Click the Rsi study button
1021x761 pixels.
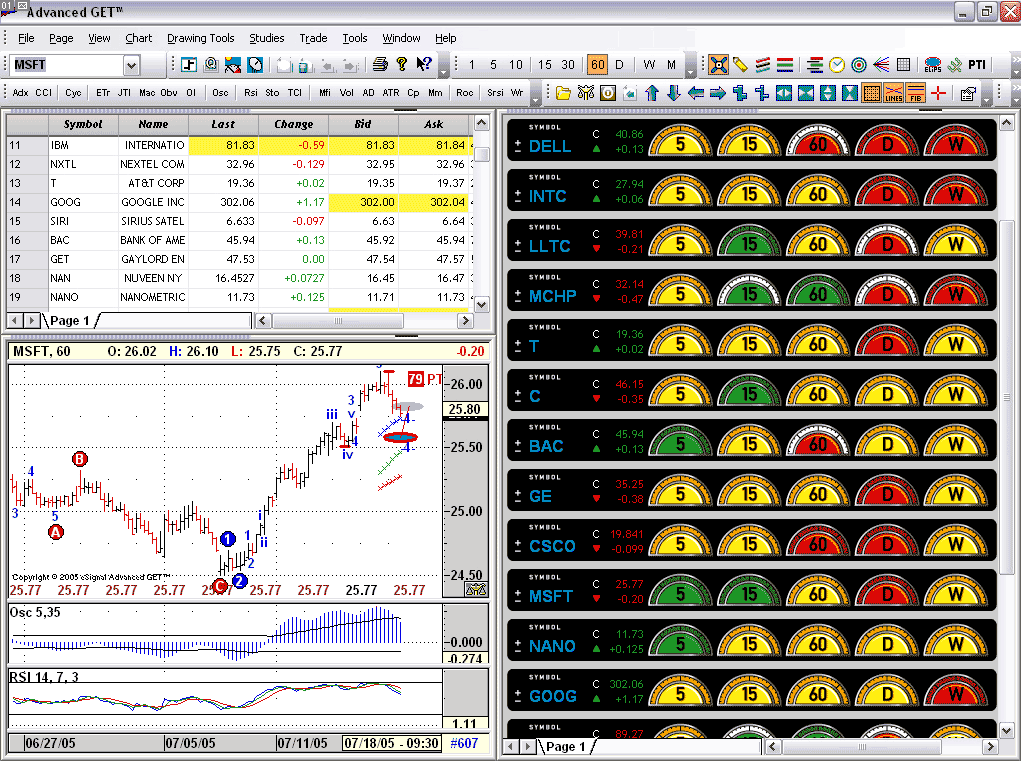point(250,93)
